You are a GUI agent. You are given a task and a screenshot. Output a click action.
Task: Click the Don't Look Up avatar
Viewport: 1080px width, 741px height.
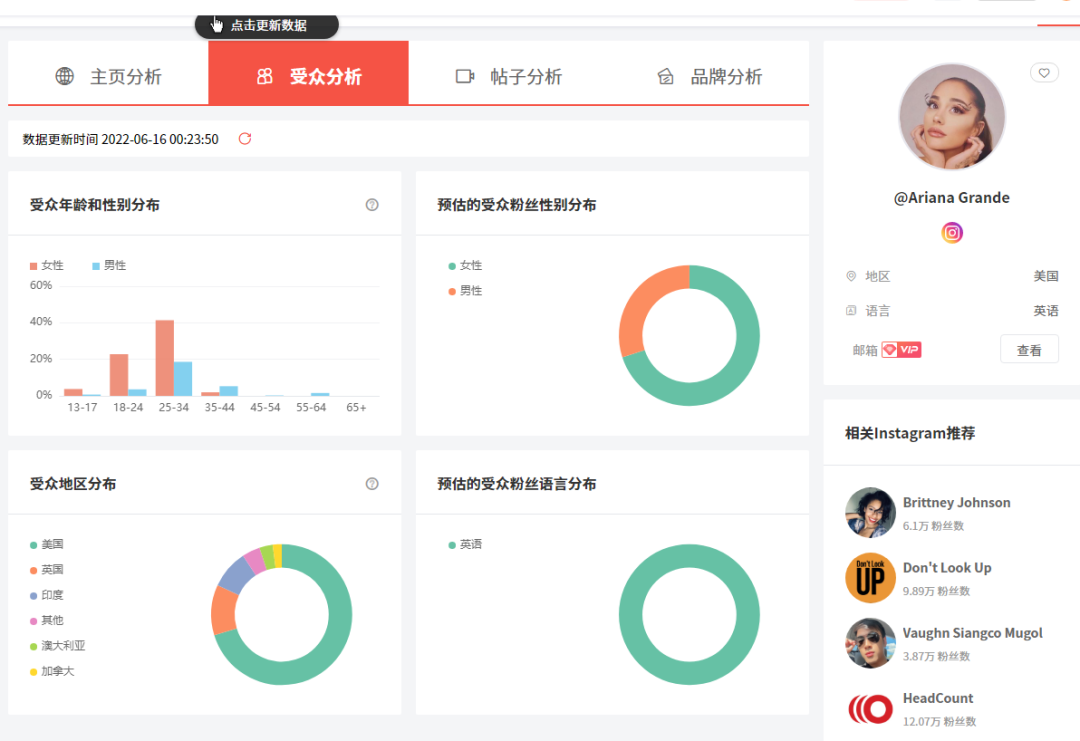[871, 578]
